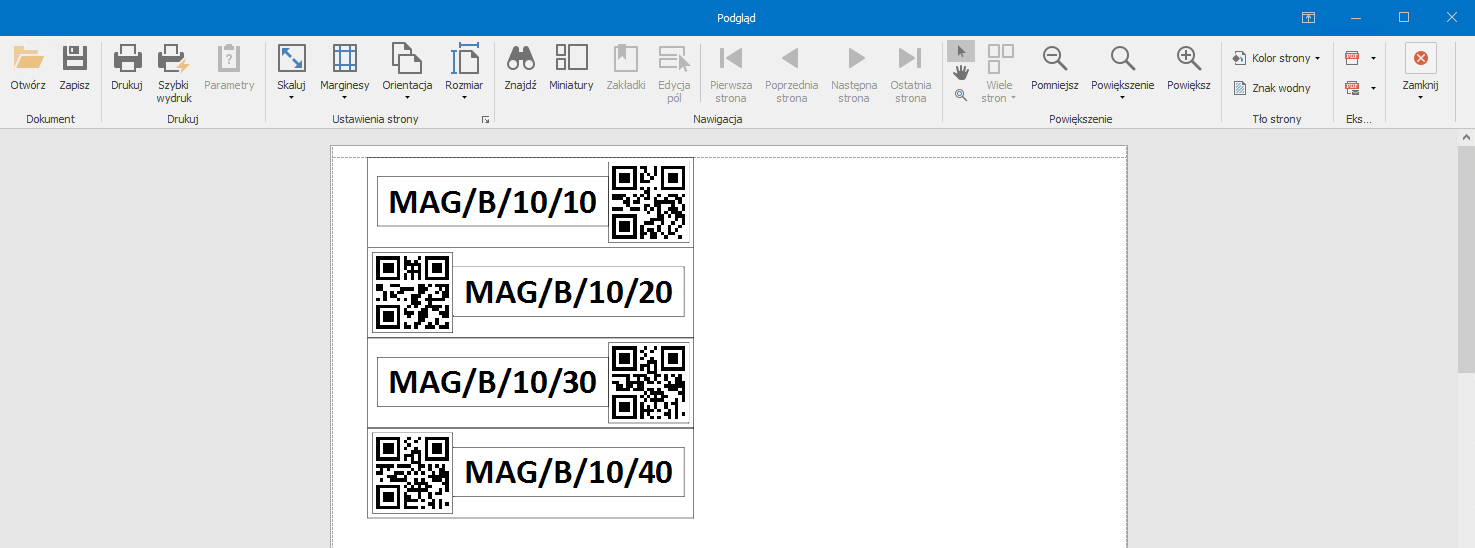The image size is (1475, 548).
Task: Expand the PDF export format dropdown arrow
Action: point(1374,58)
